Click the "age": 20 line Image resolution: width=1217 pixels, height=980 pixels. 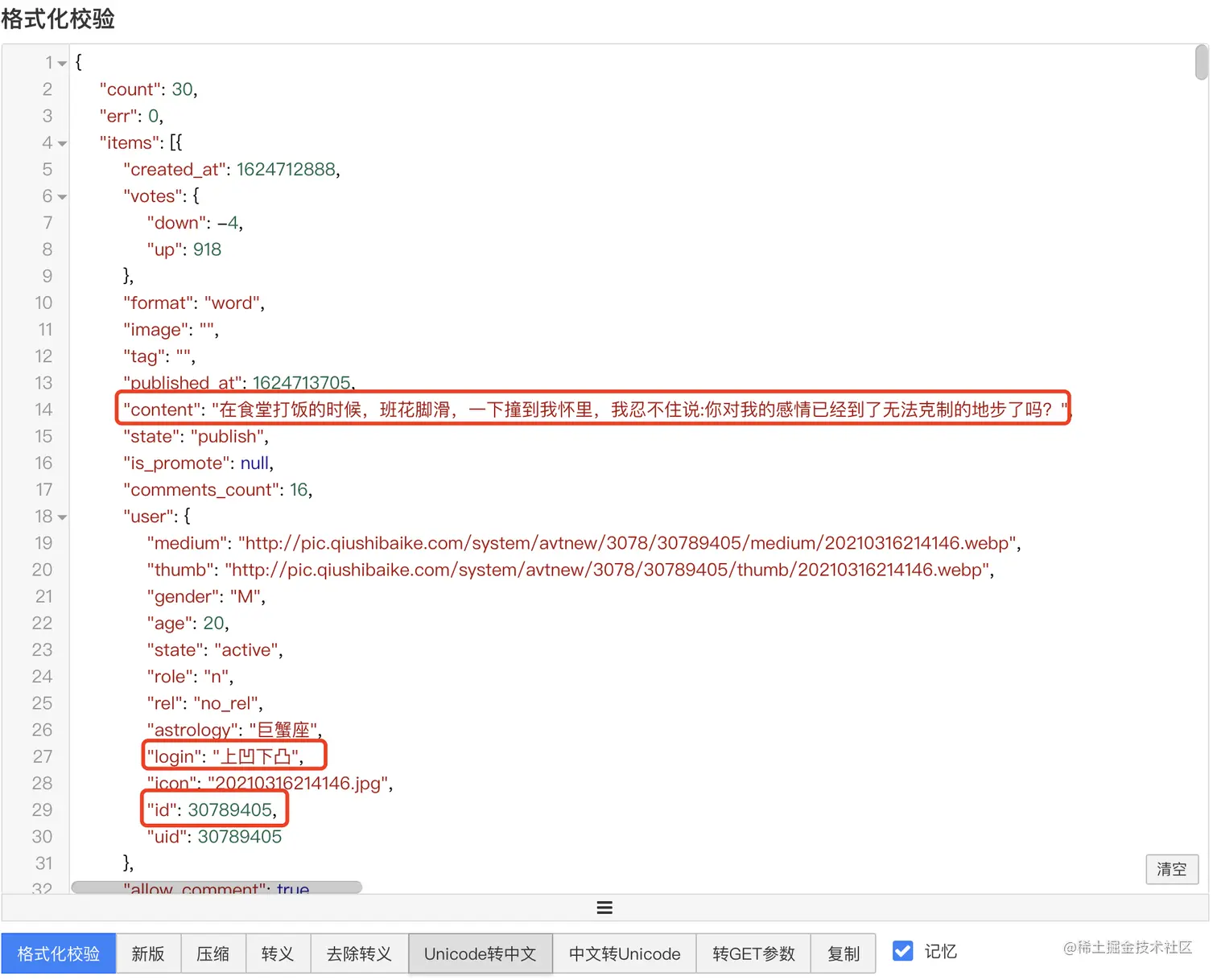188,623
